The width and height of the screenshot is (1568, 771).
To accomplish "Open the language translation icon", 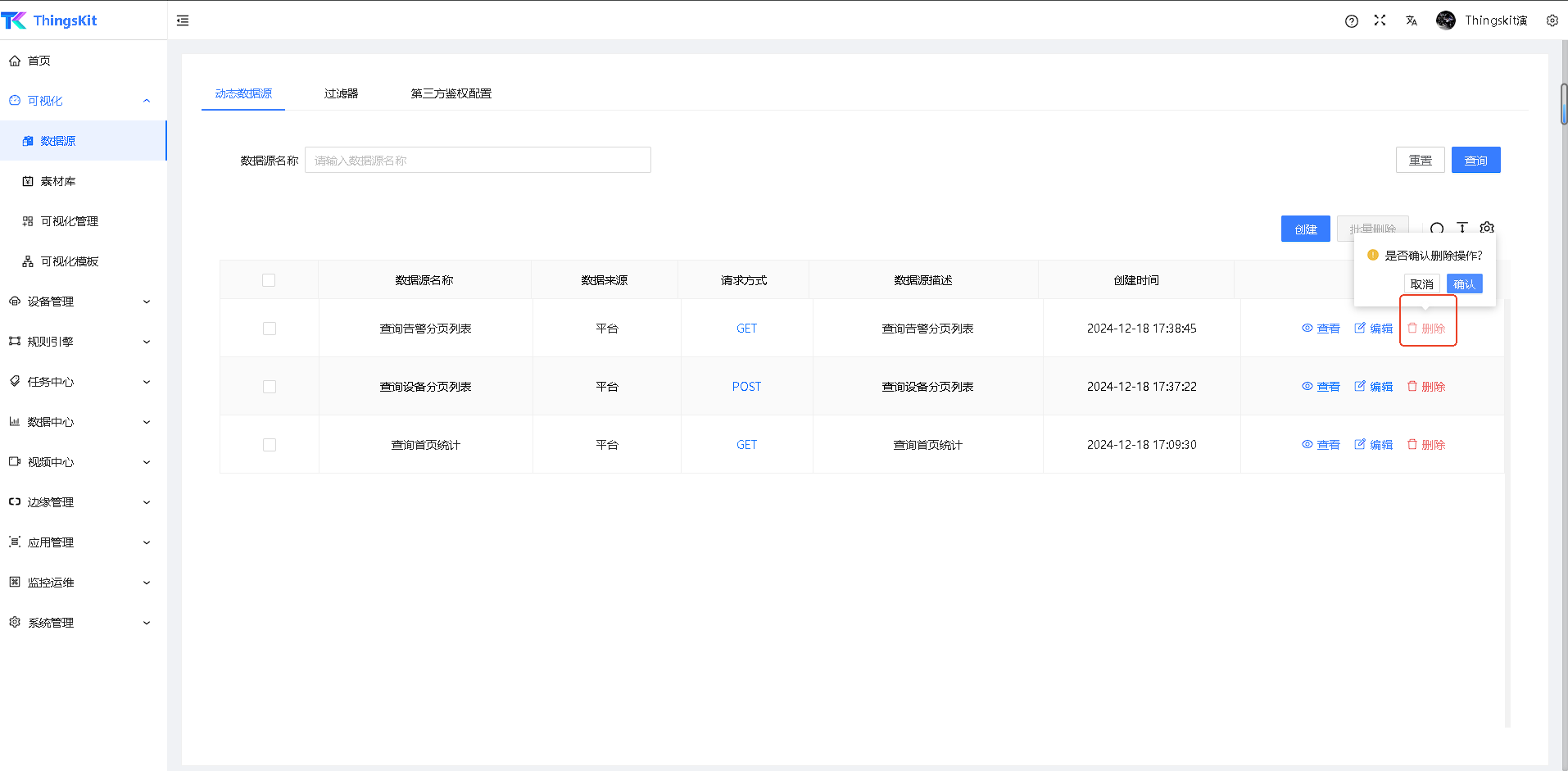I will pos(1411,20).
